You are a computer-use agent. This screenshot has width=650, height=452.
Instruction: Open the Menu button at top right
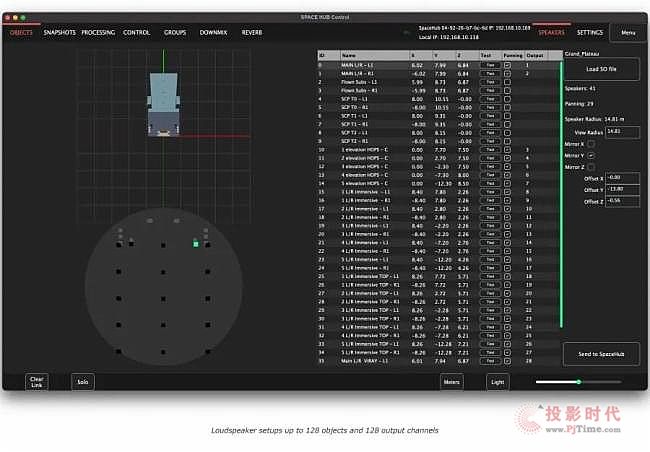coord(628,34)
